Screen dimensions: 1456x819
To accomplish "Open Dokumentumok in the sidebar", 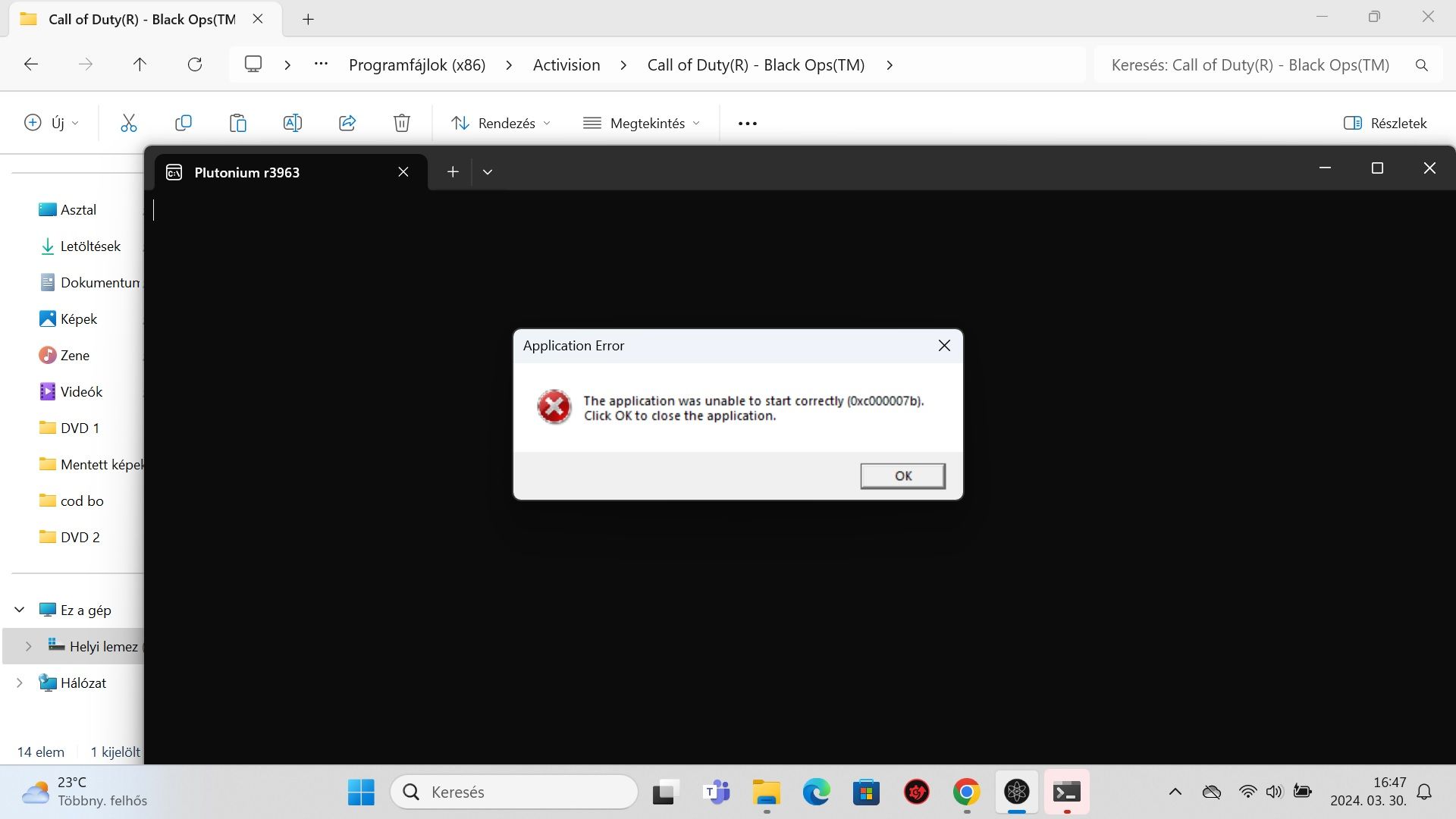I will tap(89, 283).
